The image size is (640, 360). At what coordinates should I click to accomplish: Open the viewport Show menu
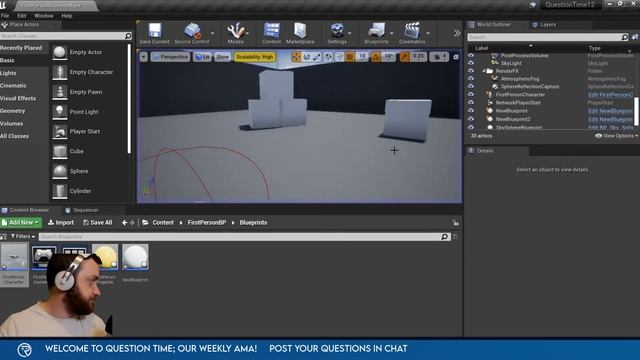(x=222, y=57)
